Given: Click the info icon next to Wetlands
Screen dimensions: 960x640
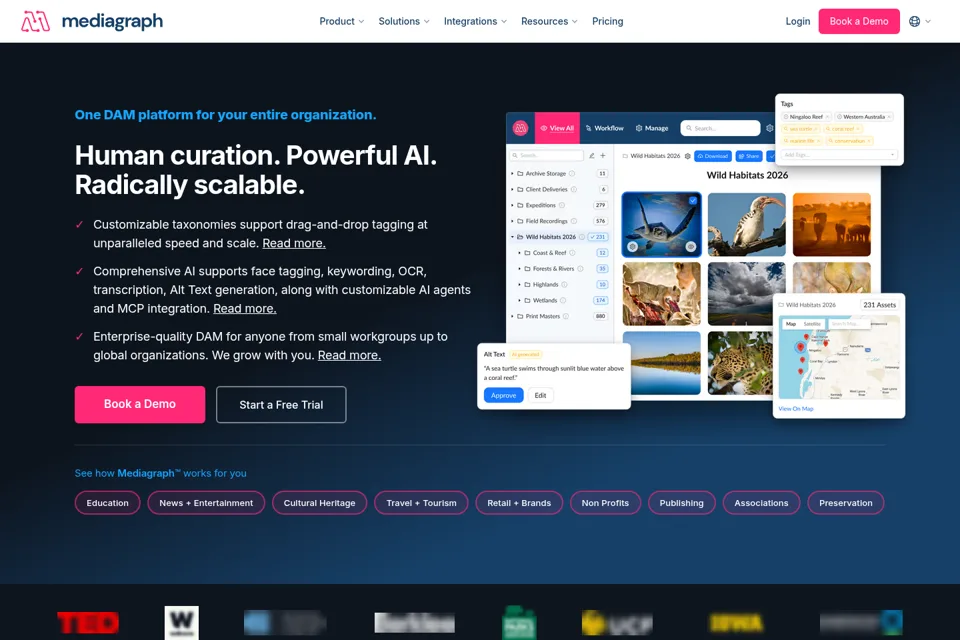Looking at the screenshot, I should (x=563, y=301).
